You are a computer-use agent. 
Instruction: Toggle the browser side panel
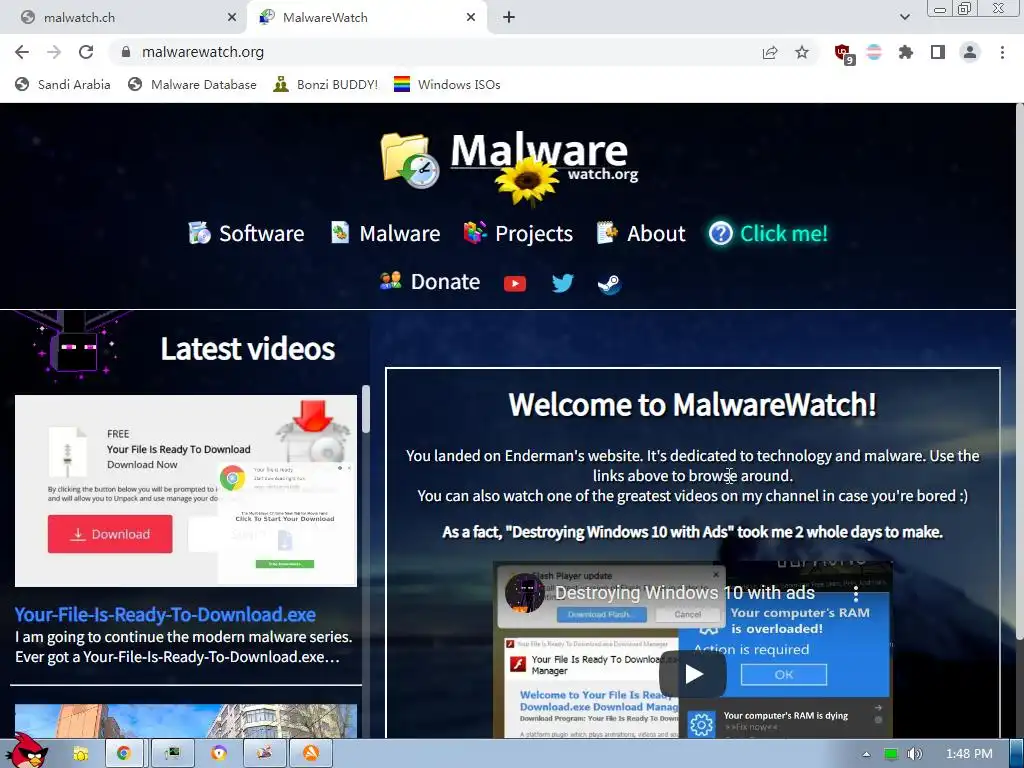[x=938, y=52]
